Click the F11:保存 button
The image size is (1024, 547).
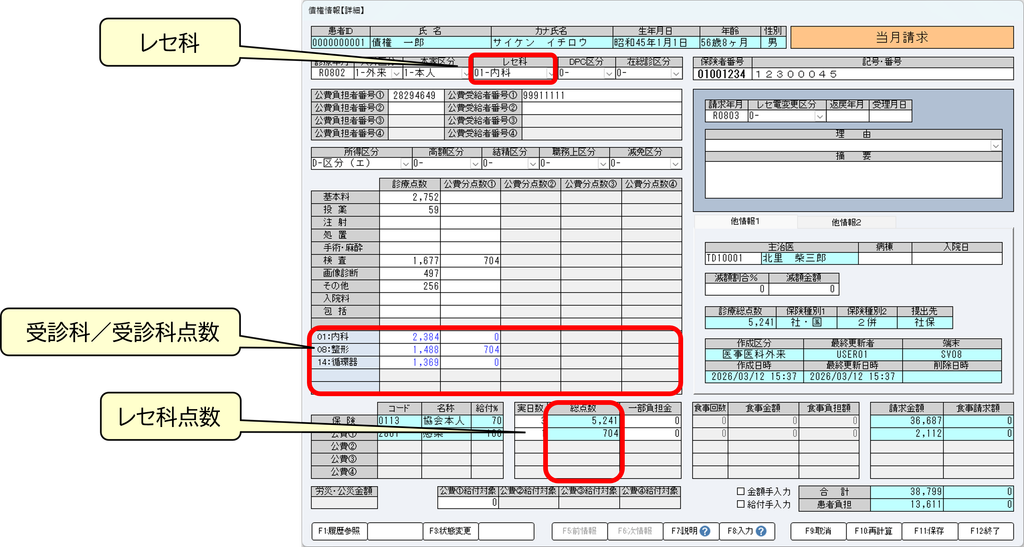(x=930, y=531)
